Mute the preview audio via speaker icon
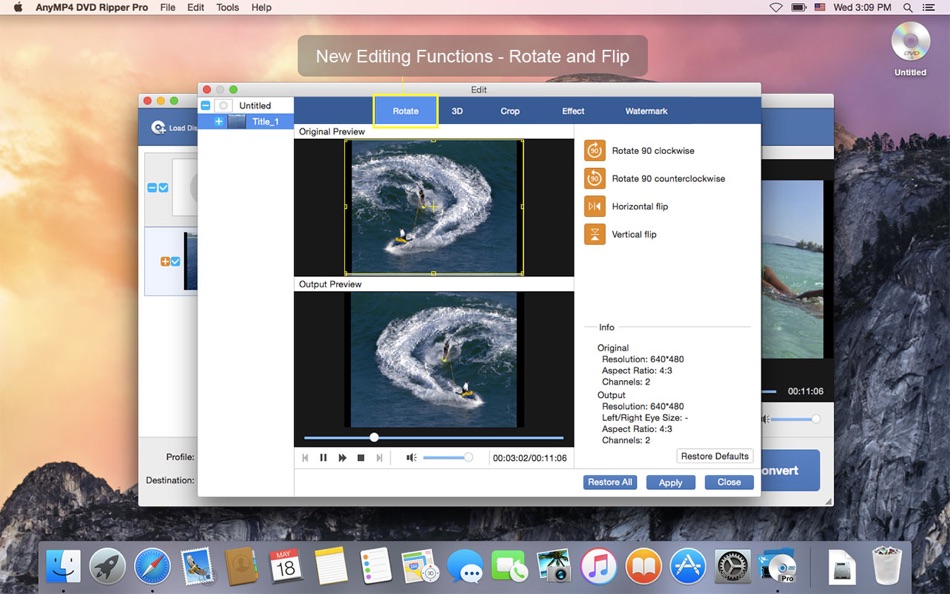The height and width of the screenshot is (594, 950). [x=411, y=457]
